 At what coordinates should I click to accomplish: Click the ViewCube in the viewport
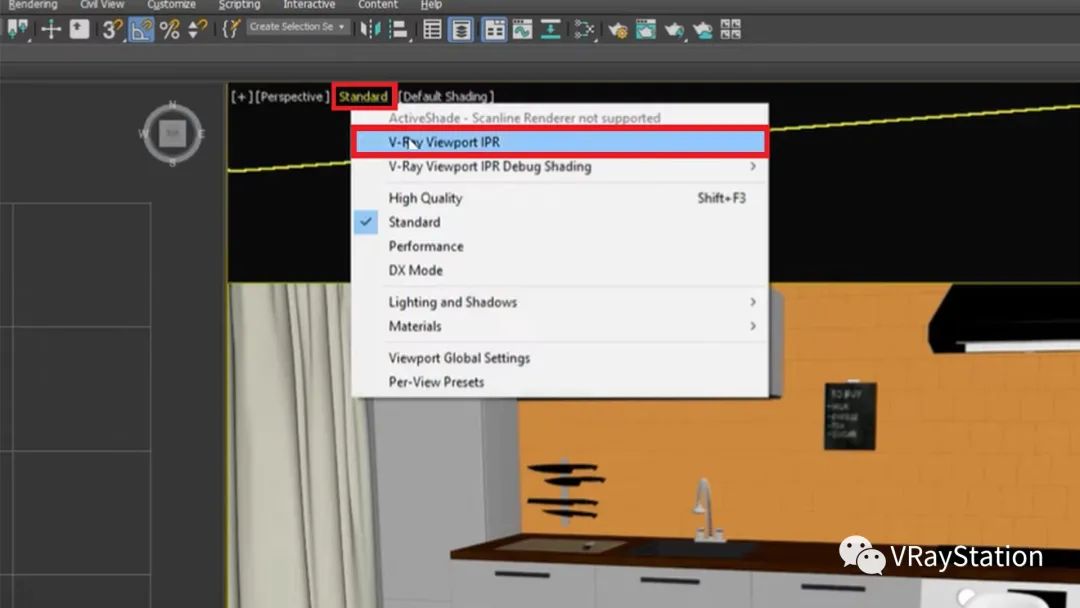point(172,133)
